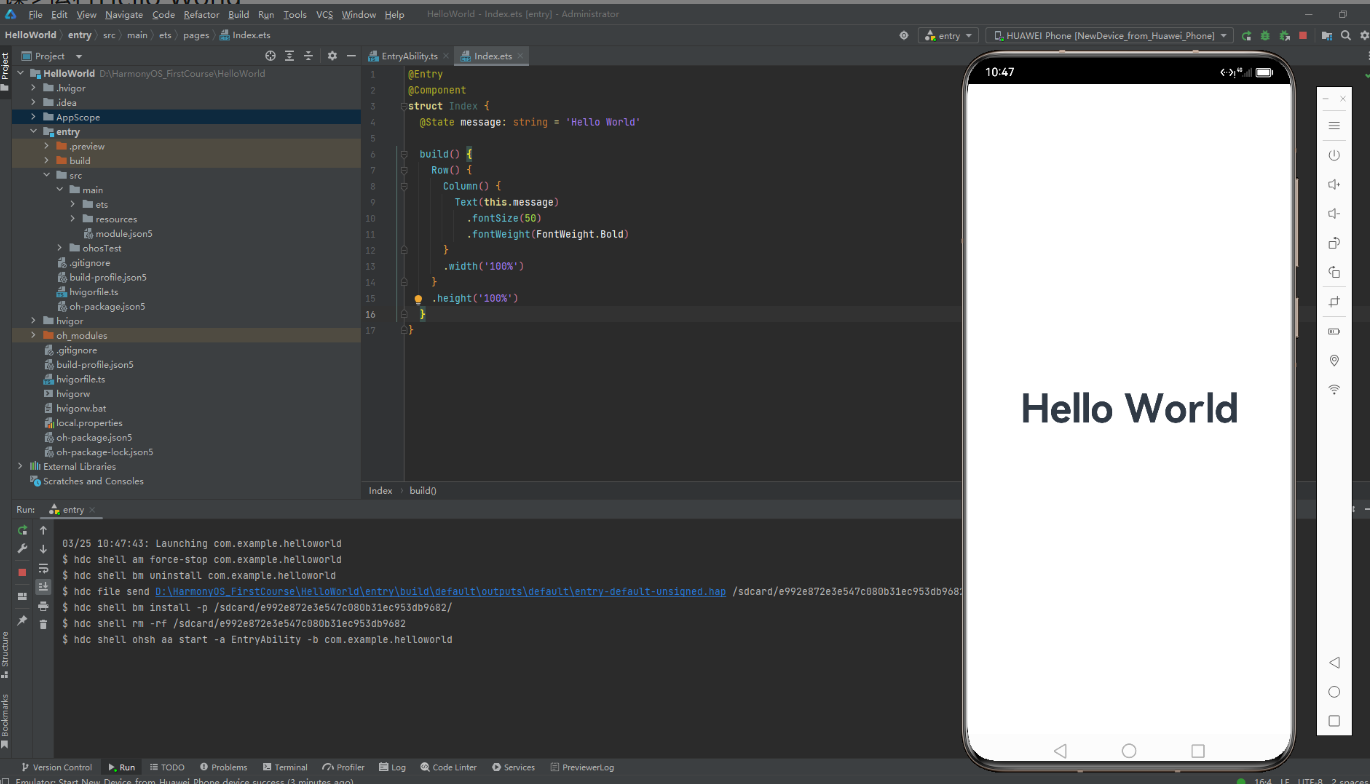Close the 'entry' Run tab
Screen dimensions: 1370x784
(x=92, y=510)
